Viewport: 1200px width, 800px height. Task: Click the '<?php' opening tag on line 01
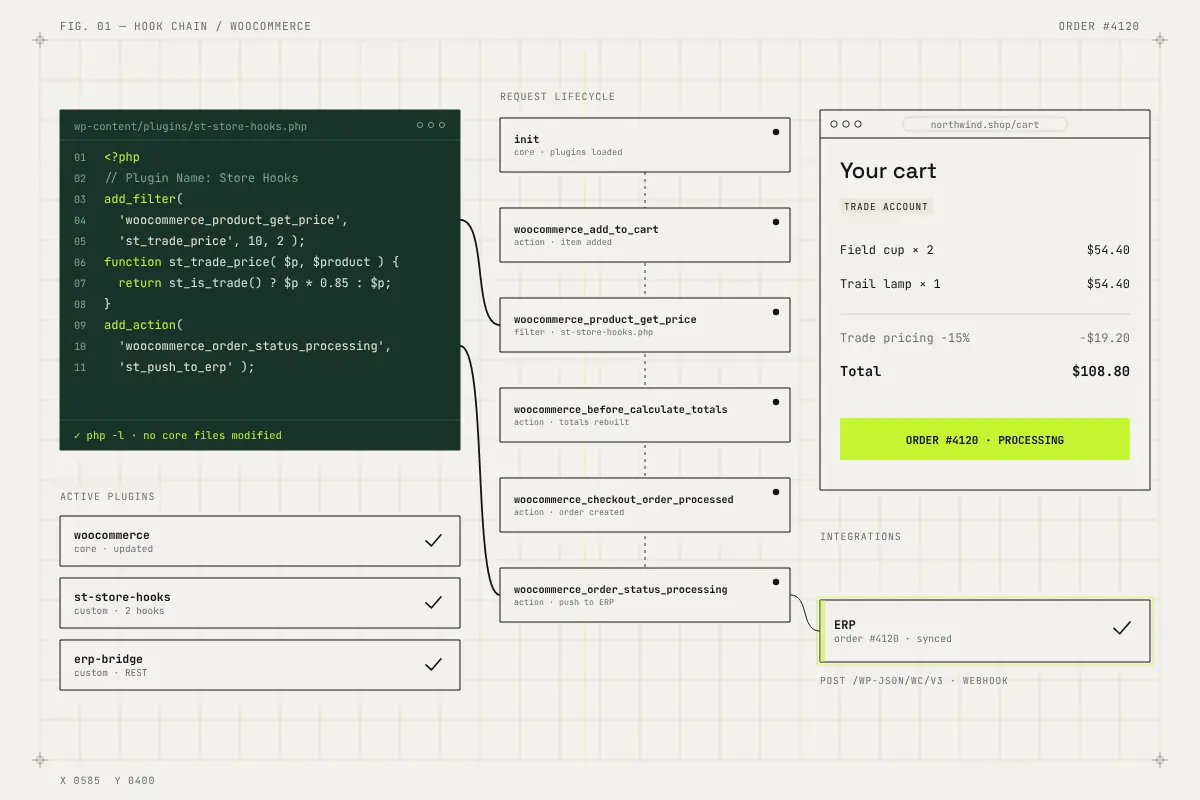pyautogui.click(x=122, y=157)
